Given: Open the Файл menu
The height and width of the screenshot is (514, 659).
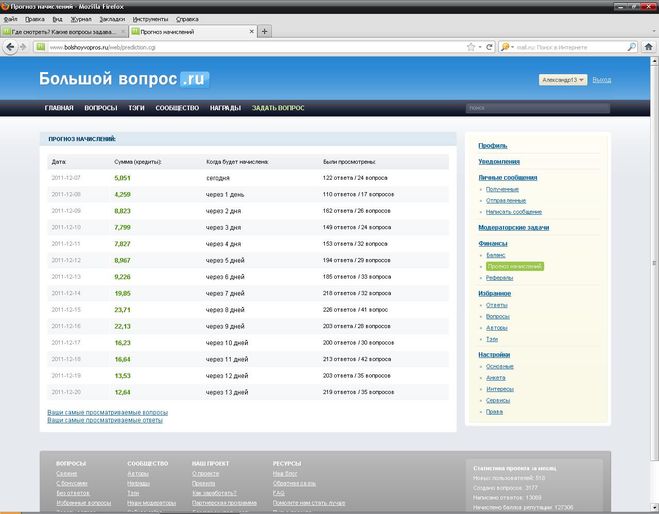Looking at the screenshot, I should [11, 19].
